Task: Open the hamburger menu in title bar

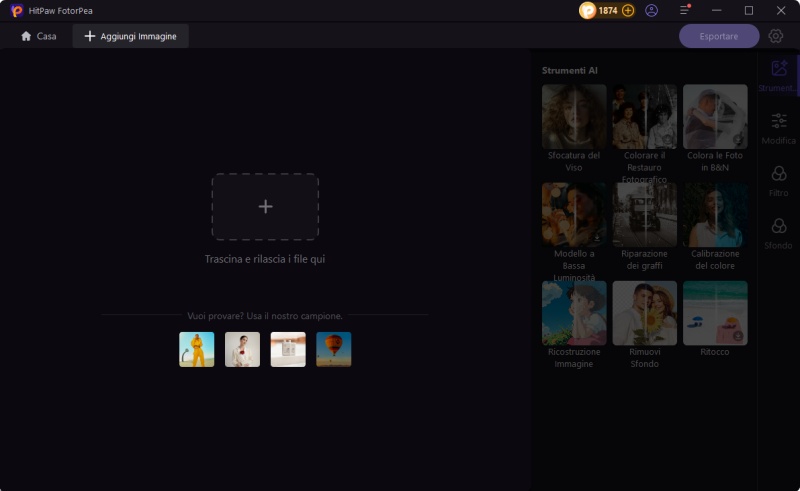Action: (685, 10)
